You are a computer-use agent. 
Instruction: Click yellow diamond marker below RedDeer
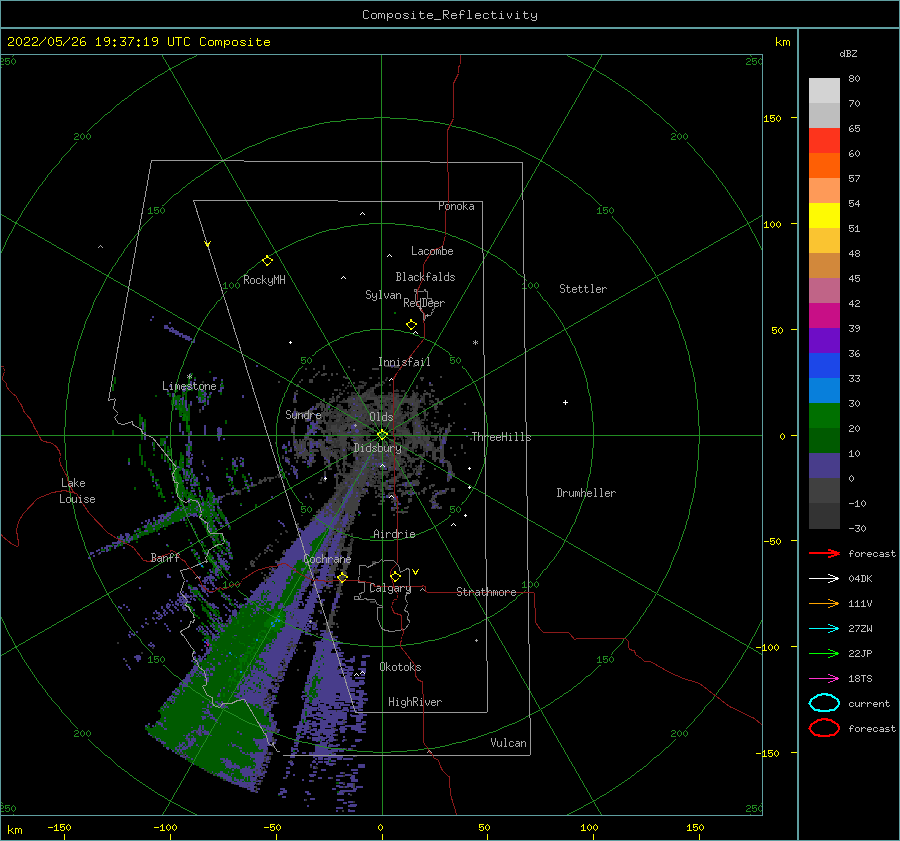(412, 325)
